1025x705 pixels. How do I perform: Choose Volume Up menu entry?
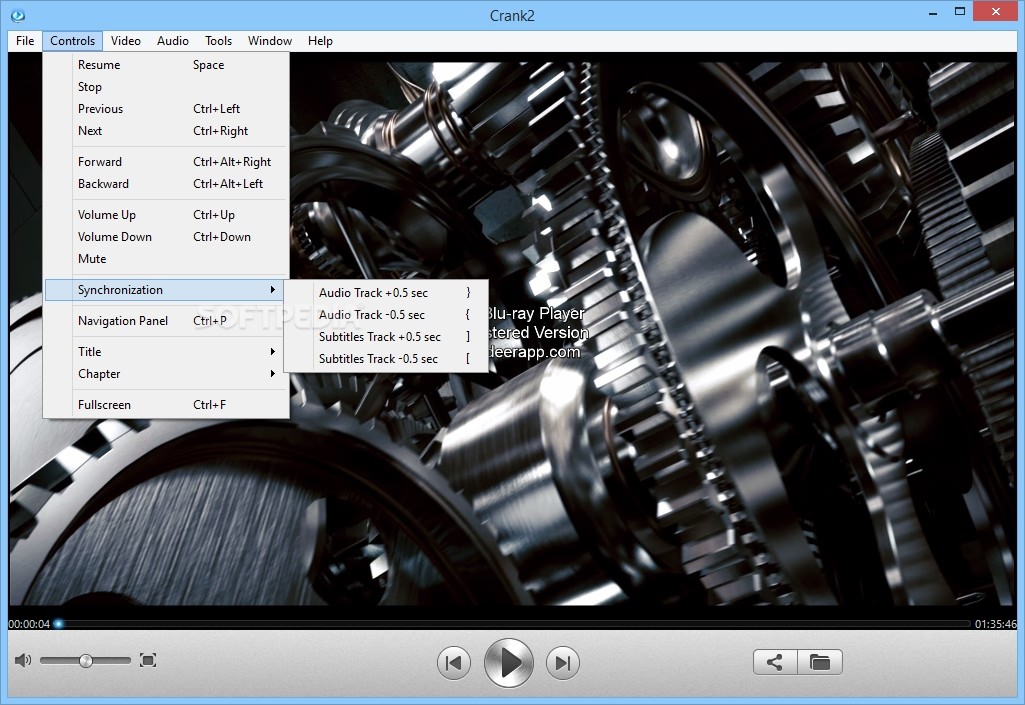pyautogui.click(x=167, y=215)
